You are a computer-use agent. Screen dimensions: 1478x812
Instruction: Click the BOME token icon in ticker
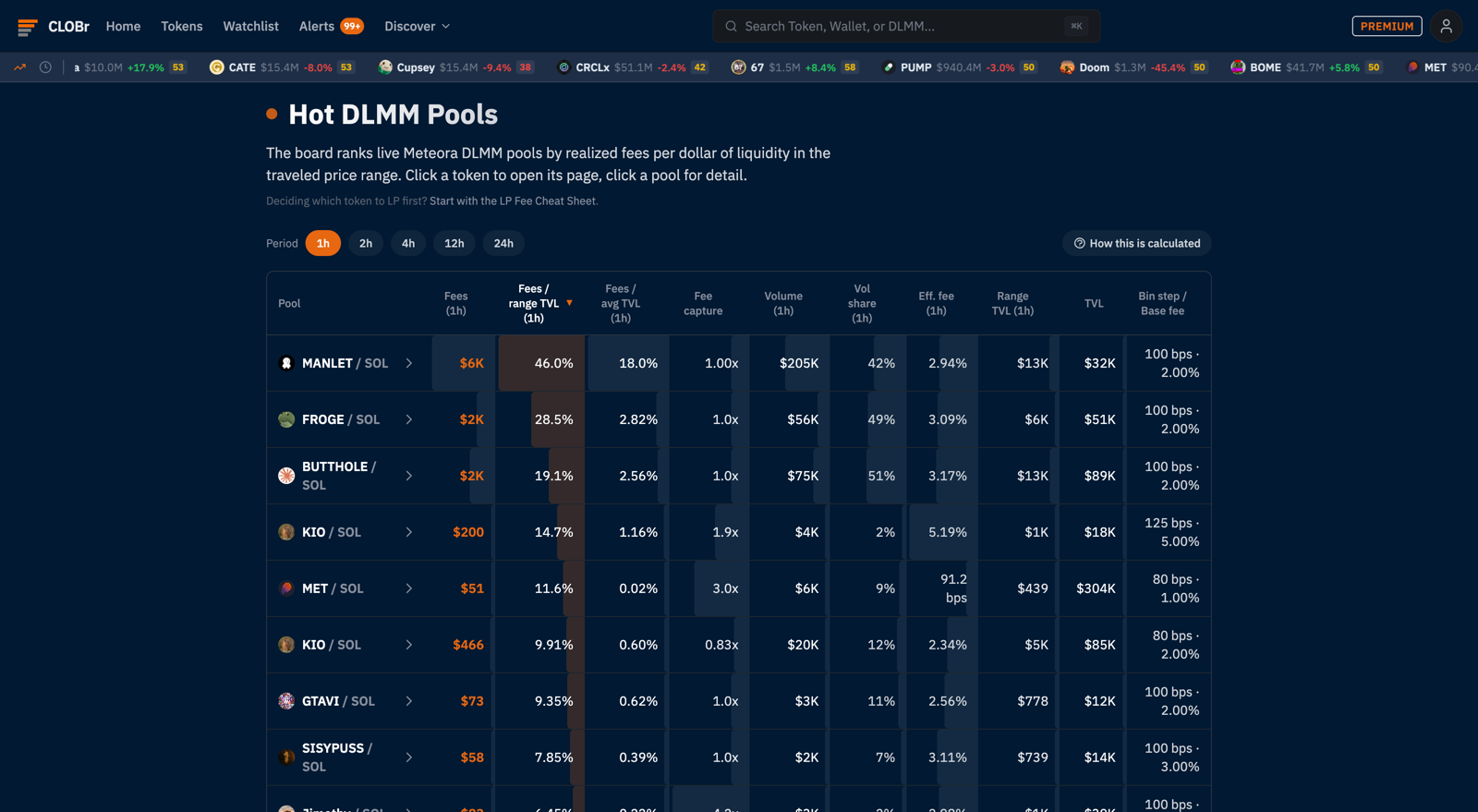1238,67
